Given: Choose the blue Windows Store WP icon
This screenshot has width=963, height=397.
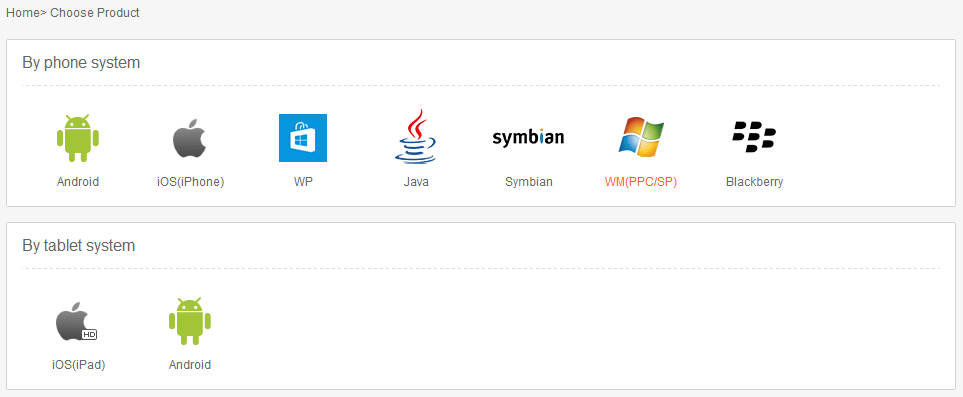Looking at the screenshot, I should [303, 138].
